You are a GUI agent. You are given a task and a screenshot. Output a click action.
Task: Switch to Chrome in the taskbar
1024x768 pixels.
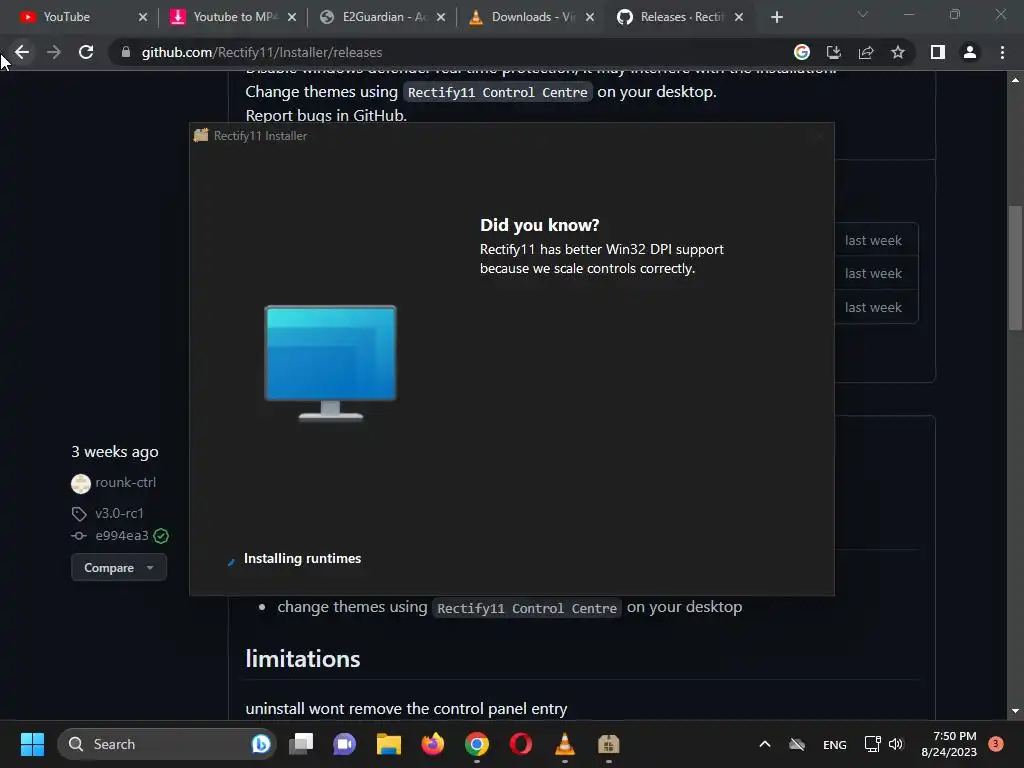coord(477,744)
